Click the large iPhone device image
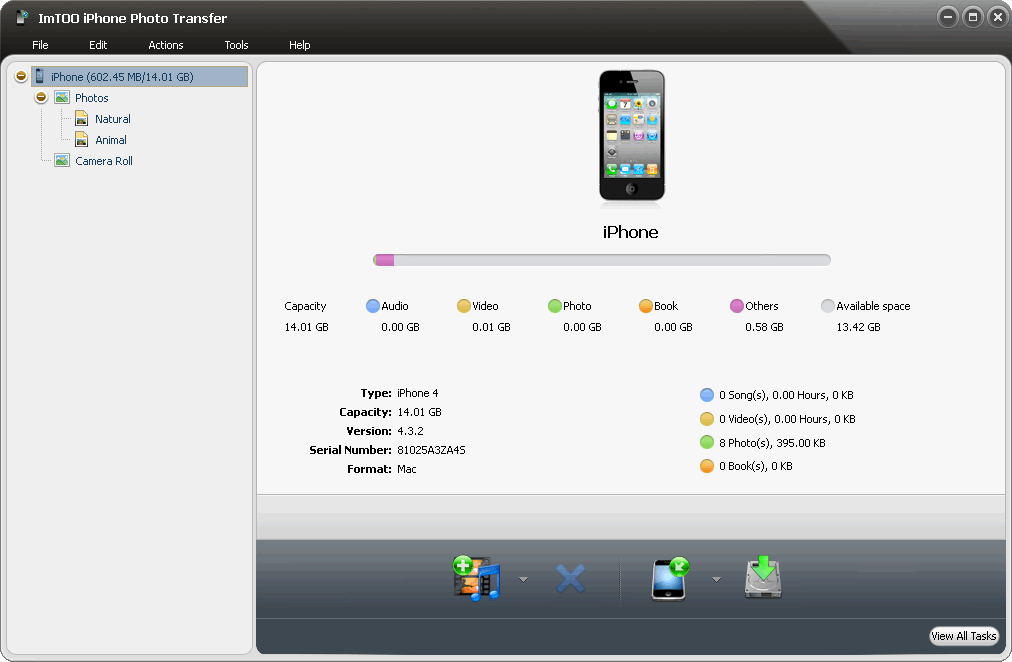 [632, 136]
